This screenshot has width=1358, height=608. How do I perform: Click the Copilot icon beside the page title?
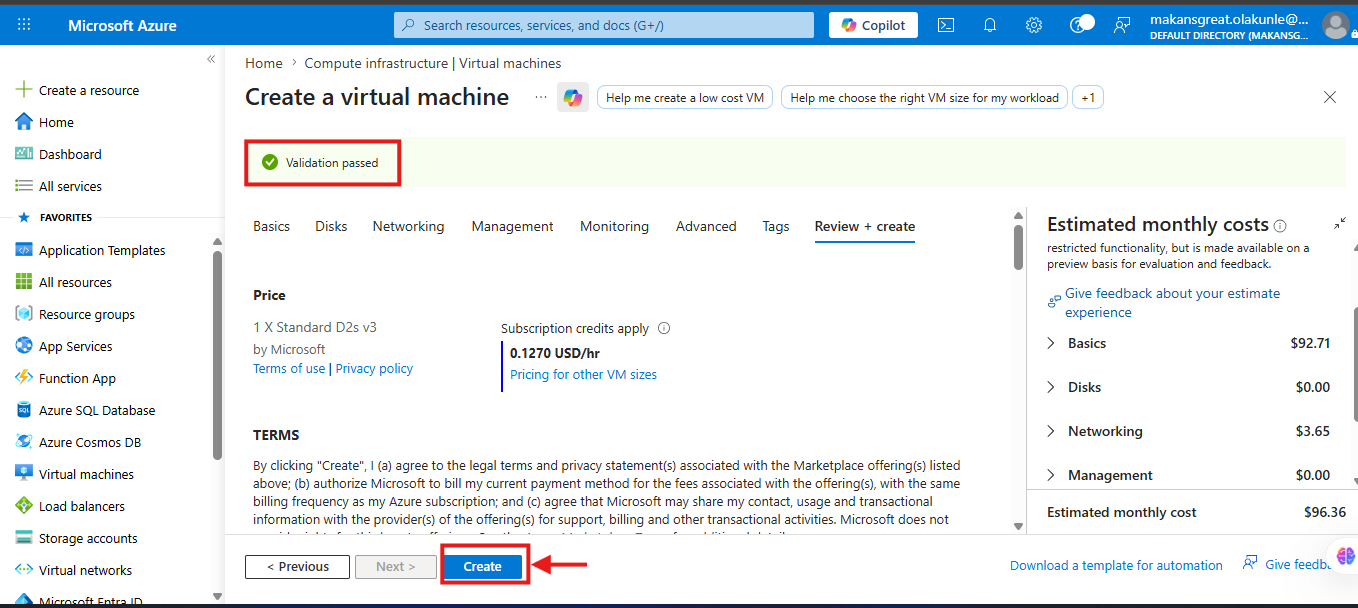click(573, 97)
